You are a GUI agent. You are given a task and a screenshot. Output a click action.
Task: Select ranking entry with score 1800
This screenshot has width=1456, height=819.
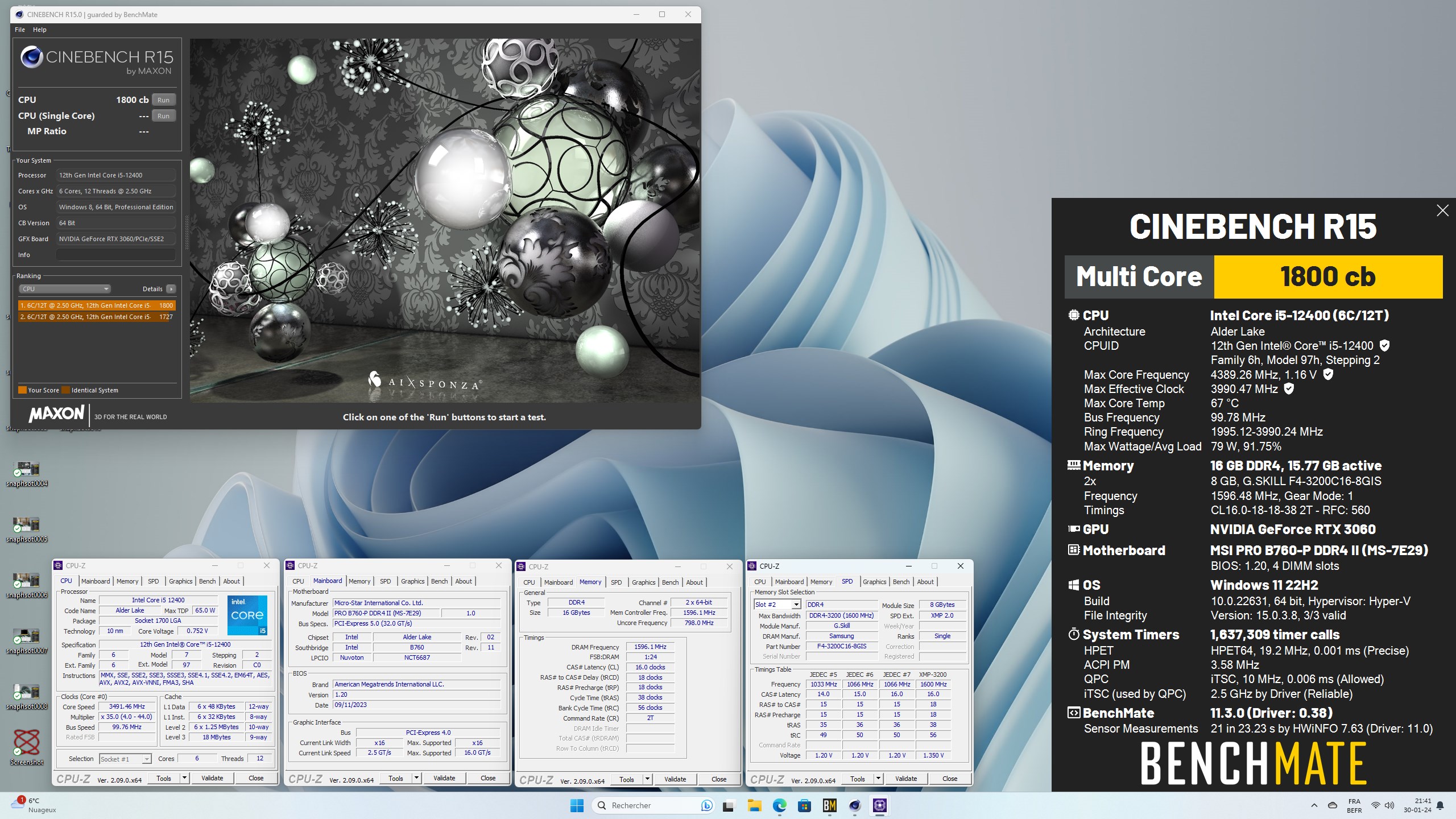(x=96, y=305)
